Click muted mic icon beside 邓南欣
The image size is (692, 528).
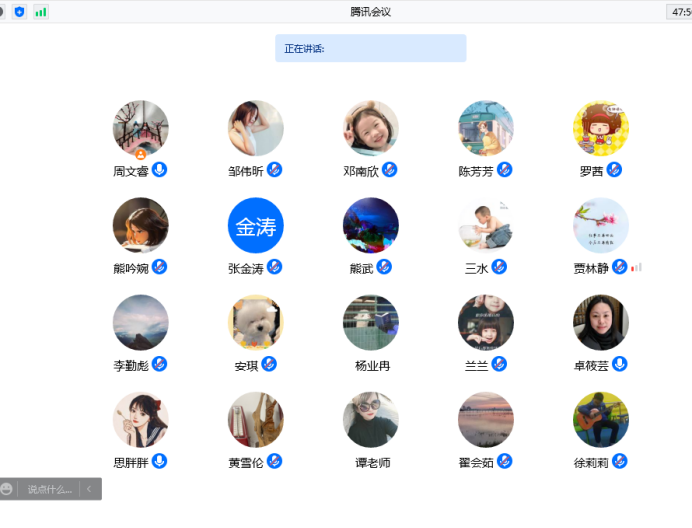(x=389, y=170)
